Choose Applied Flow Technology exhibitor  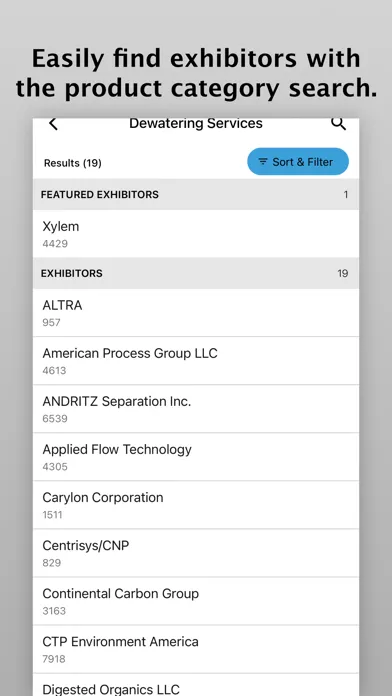[x=196, y=457]
